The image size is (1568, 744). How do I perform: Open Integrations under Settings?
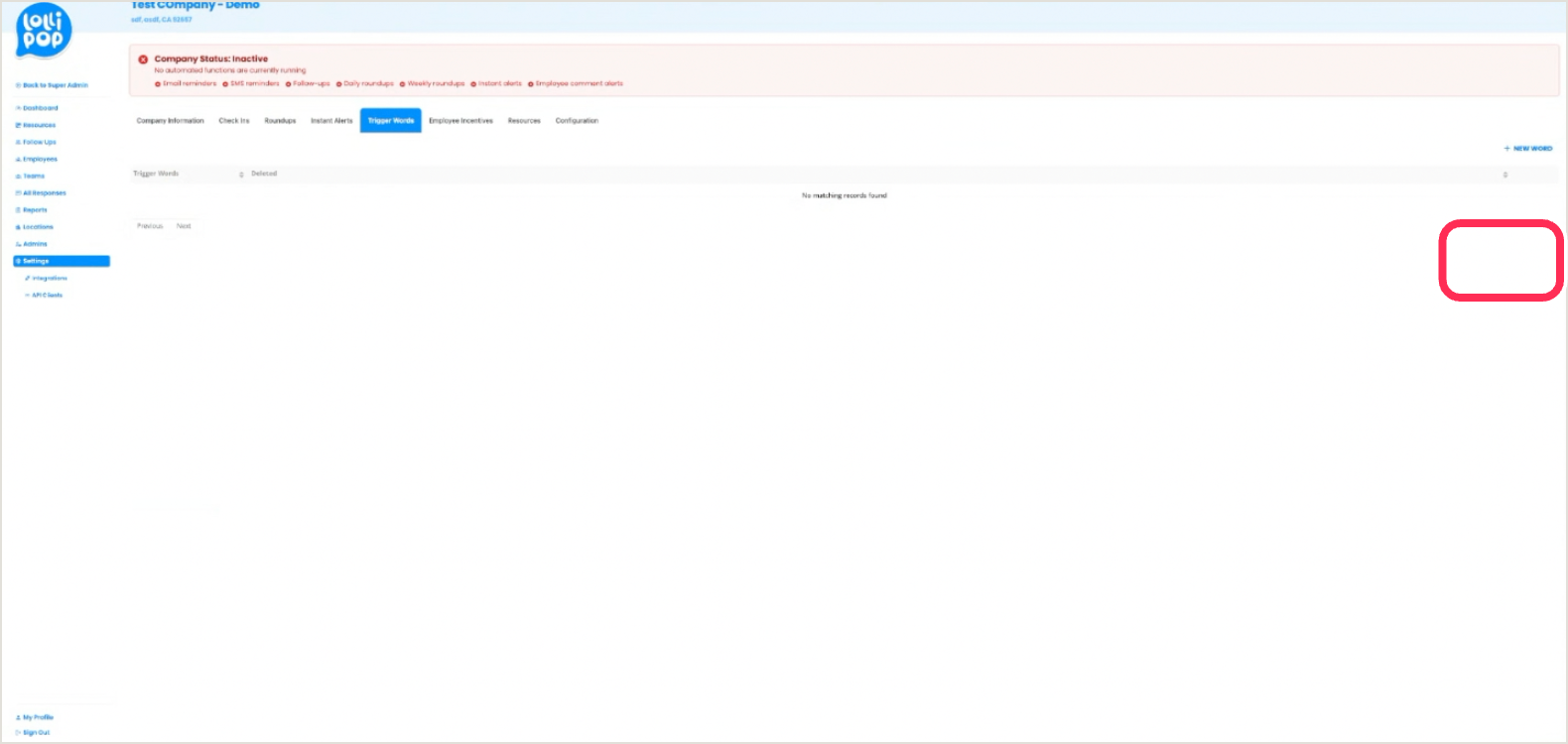coord(46,278)
